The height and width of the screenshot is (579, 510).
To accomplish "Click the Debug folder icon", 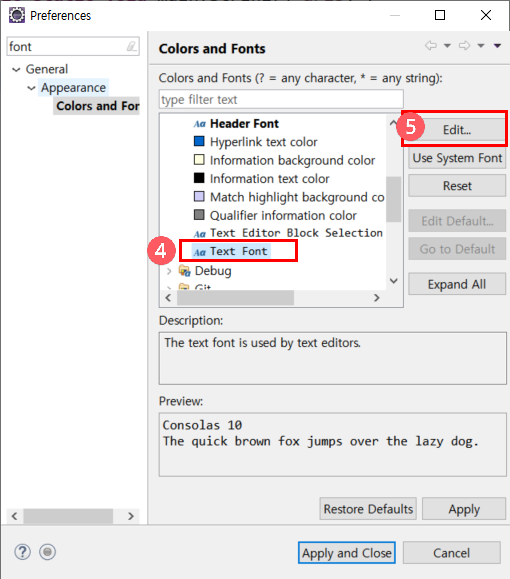I will pyautogui.click(x=185, y=271).
